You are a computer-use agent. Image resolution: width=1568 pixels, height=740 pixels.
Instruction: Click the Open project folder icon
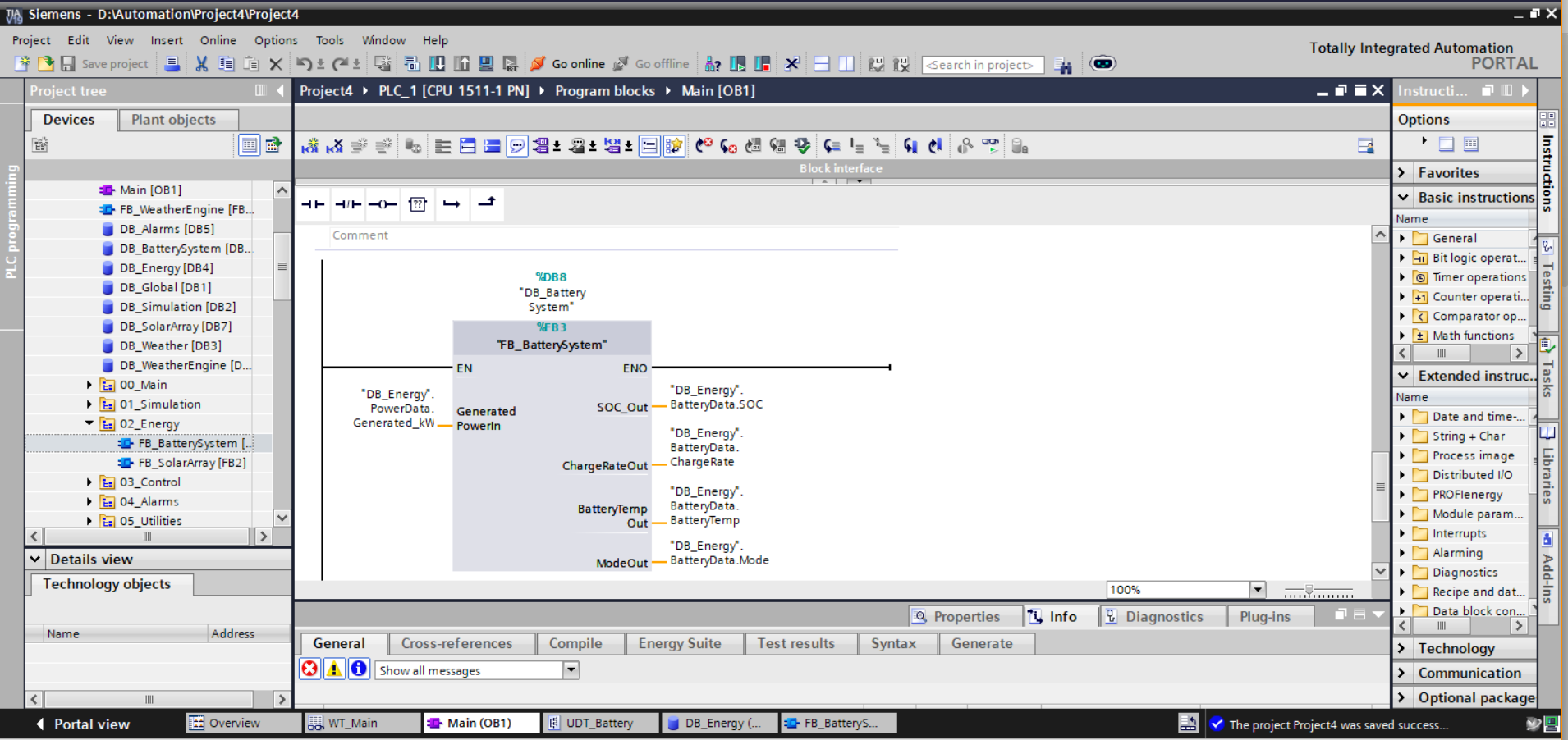coord(46,64)
